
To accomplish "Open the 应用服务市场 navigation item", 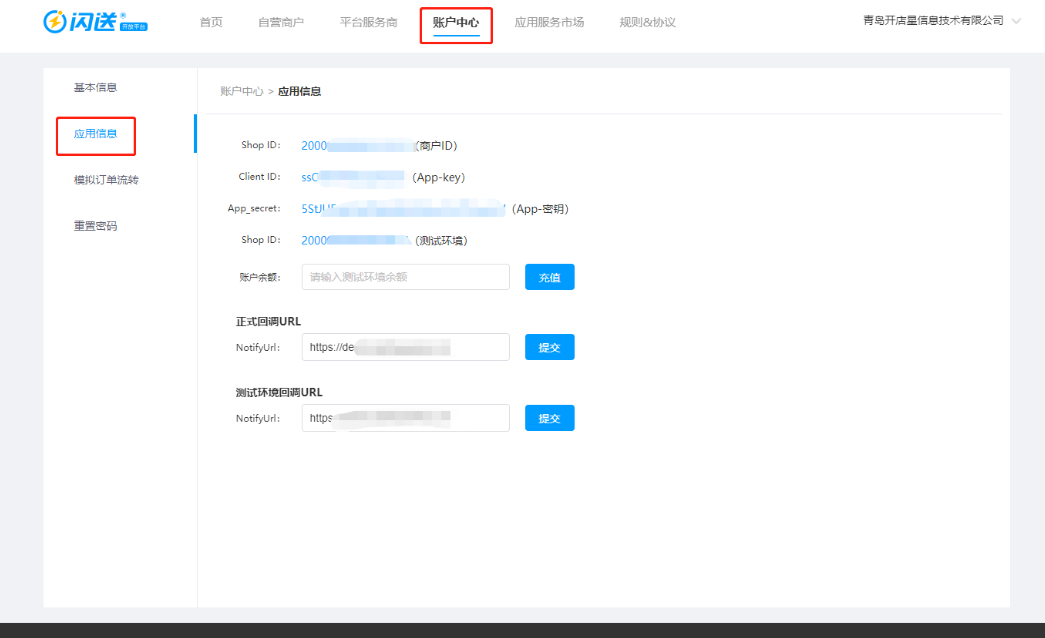I will 549,22.
